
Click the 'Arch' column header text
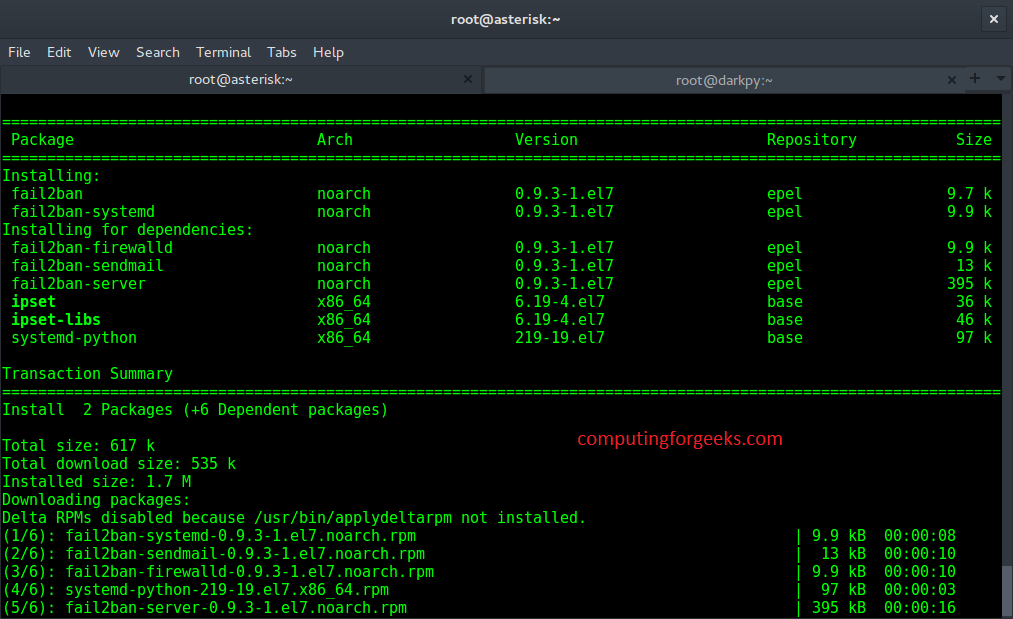pos(335,140)
